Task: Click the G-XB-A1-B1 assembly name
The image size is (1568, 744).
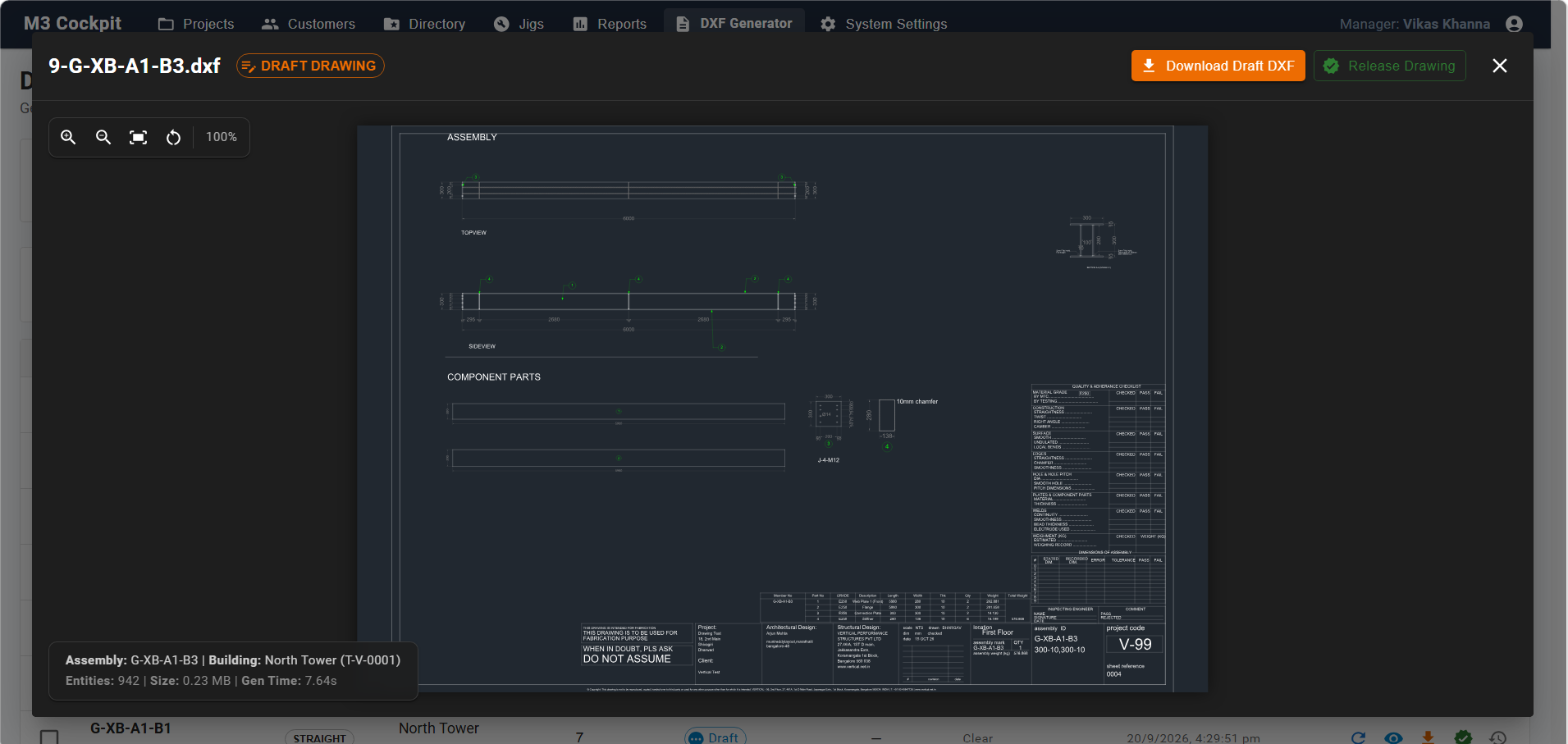Action: pyautogui.click(x=130, y=728)
